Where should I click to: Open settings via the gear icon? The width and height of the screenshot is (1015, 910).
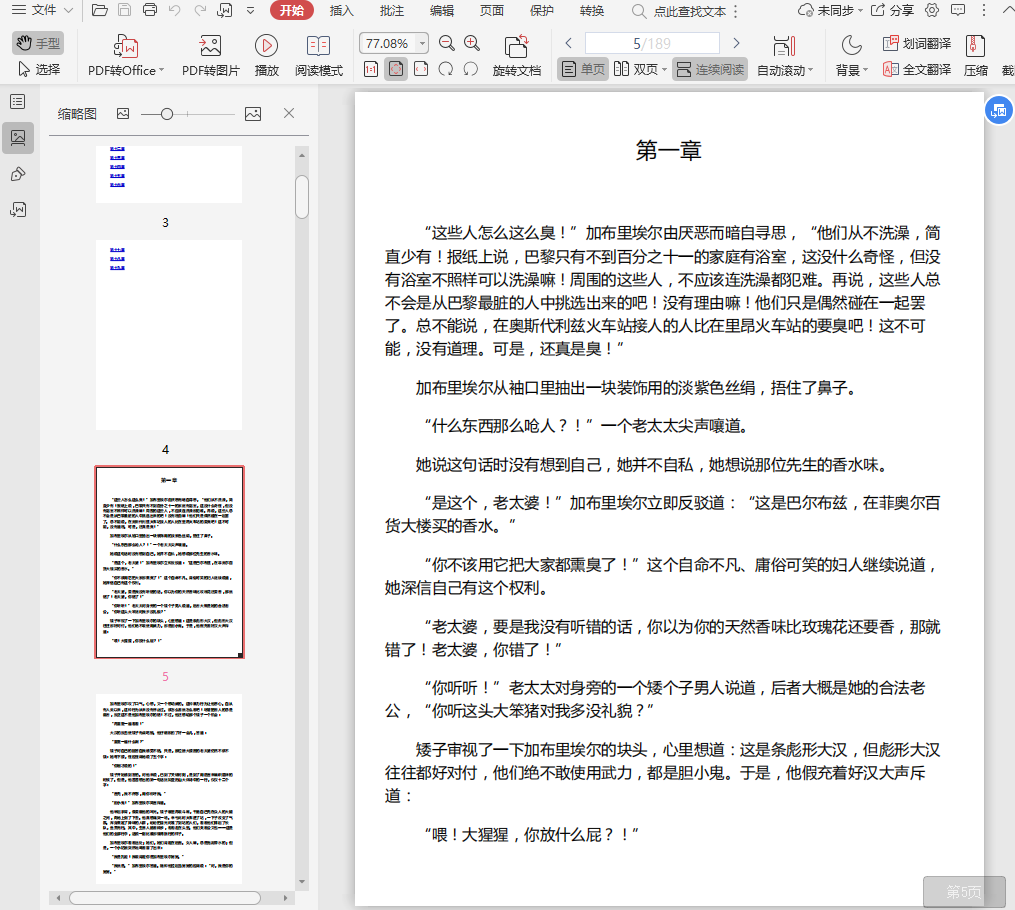932,10
